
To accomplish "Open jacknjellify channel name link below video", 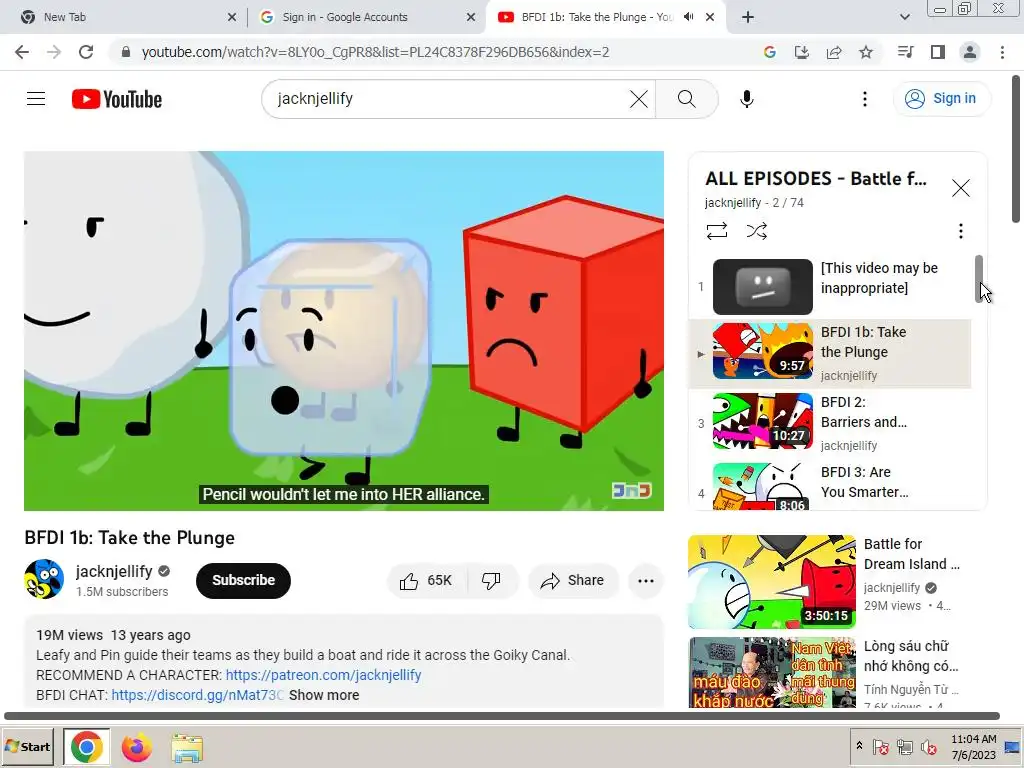I will 114,571.
